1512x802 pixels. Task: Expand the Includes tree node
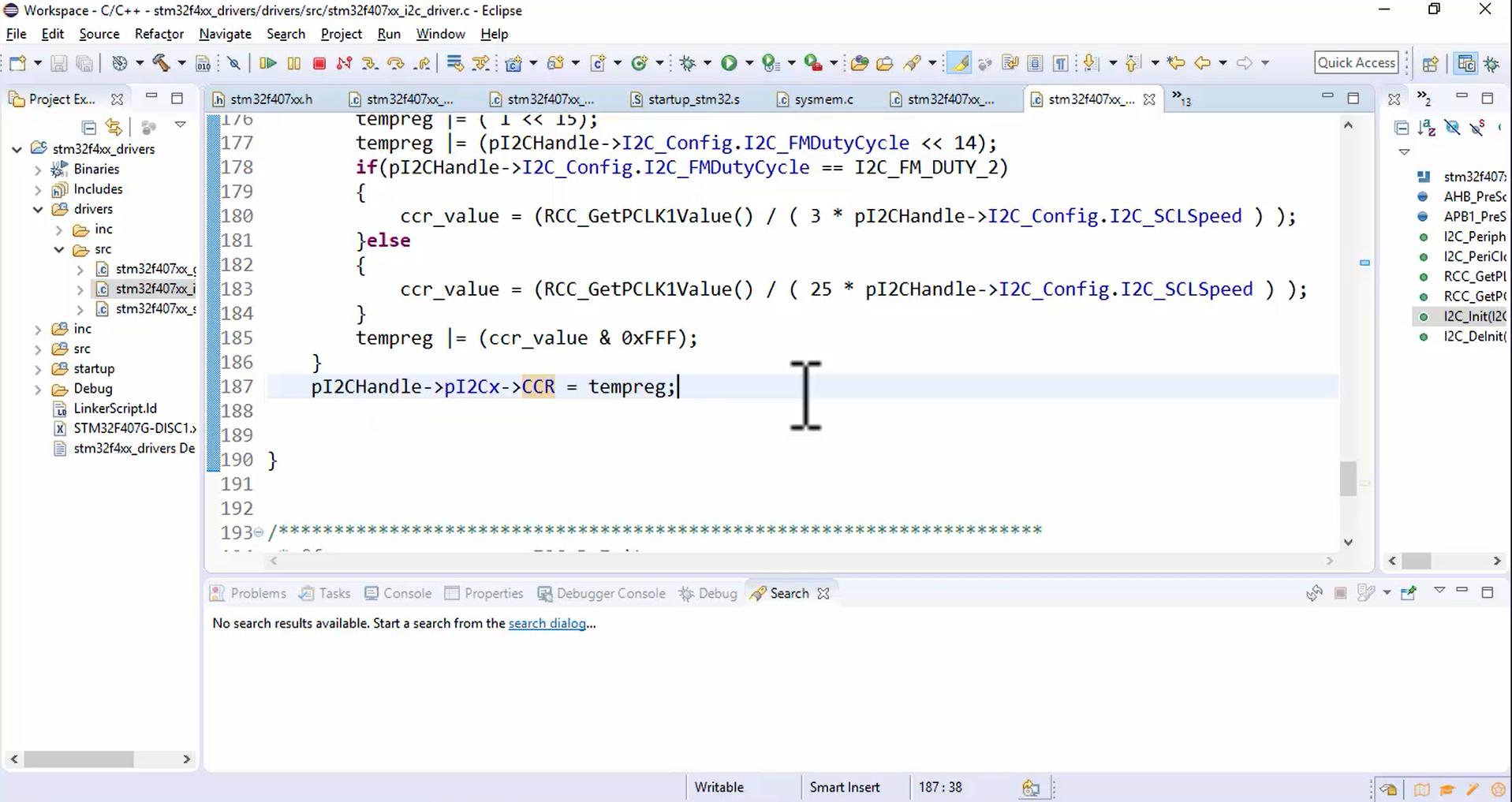click(x=38, y=189)
